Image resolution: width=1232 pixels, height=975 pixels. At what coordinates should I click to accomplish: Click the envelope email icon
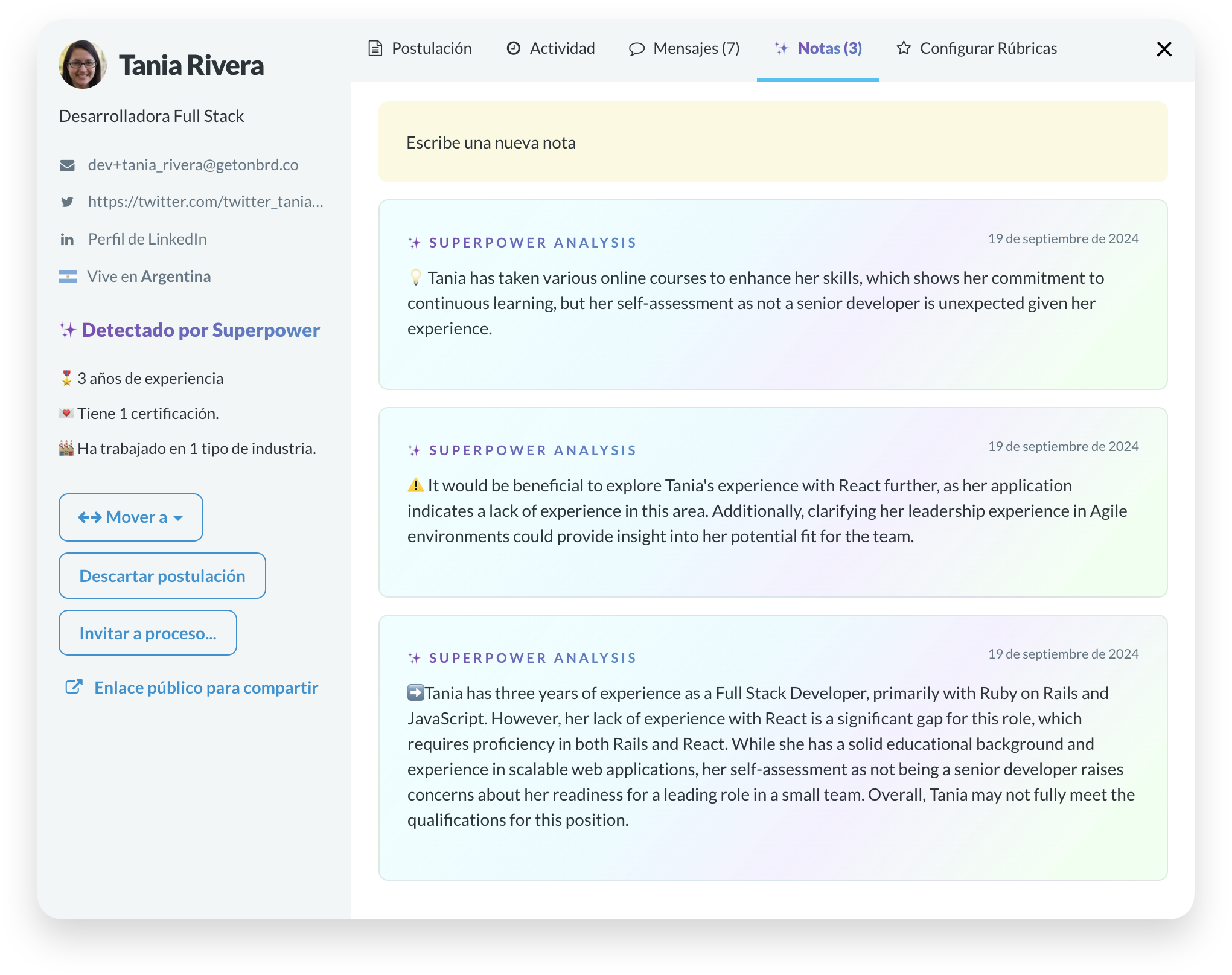click(67, 165)
